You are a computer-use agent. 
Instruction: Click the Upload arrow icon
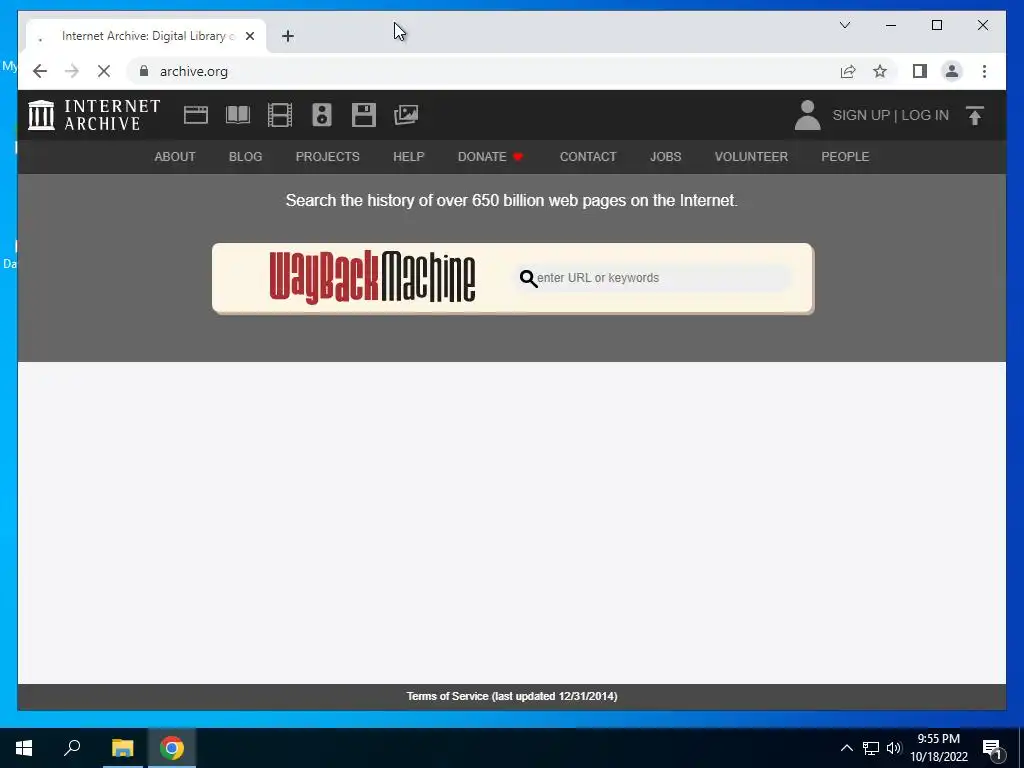pos(974,115)
